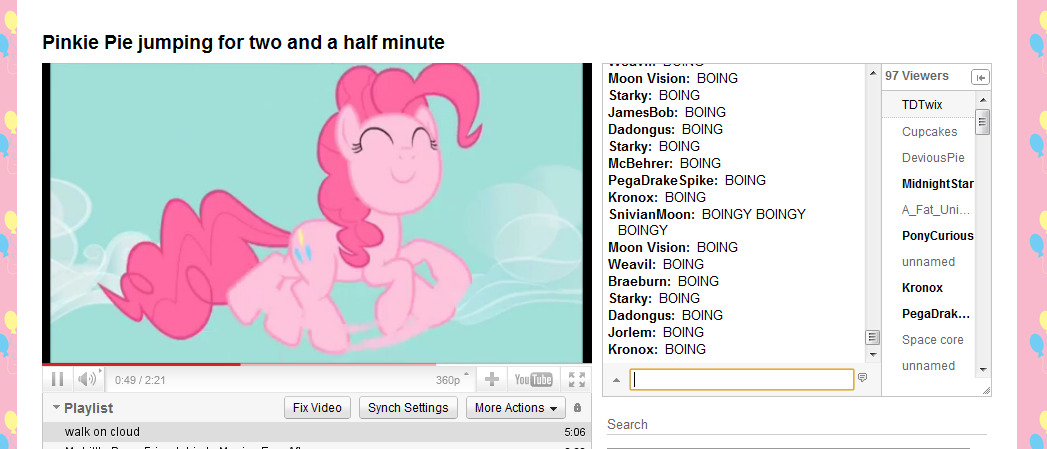Click the Search field below chat

click(797, 424)
